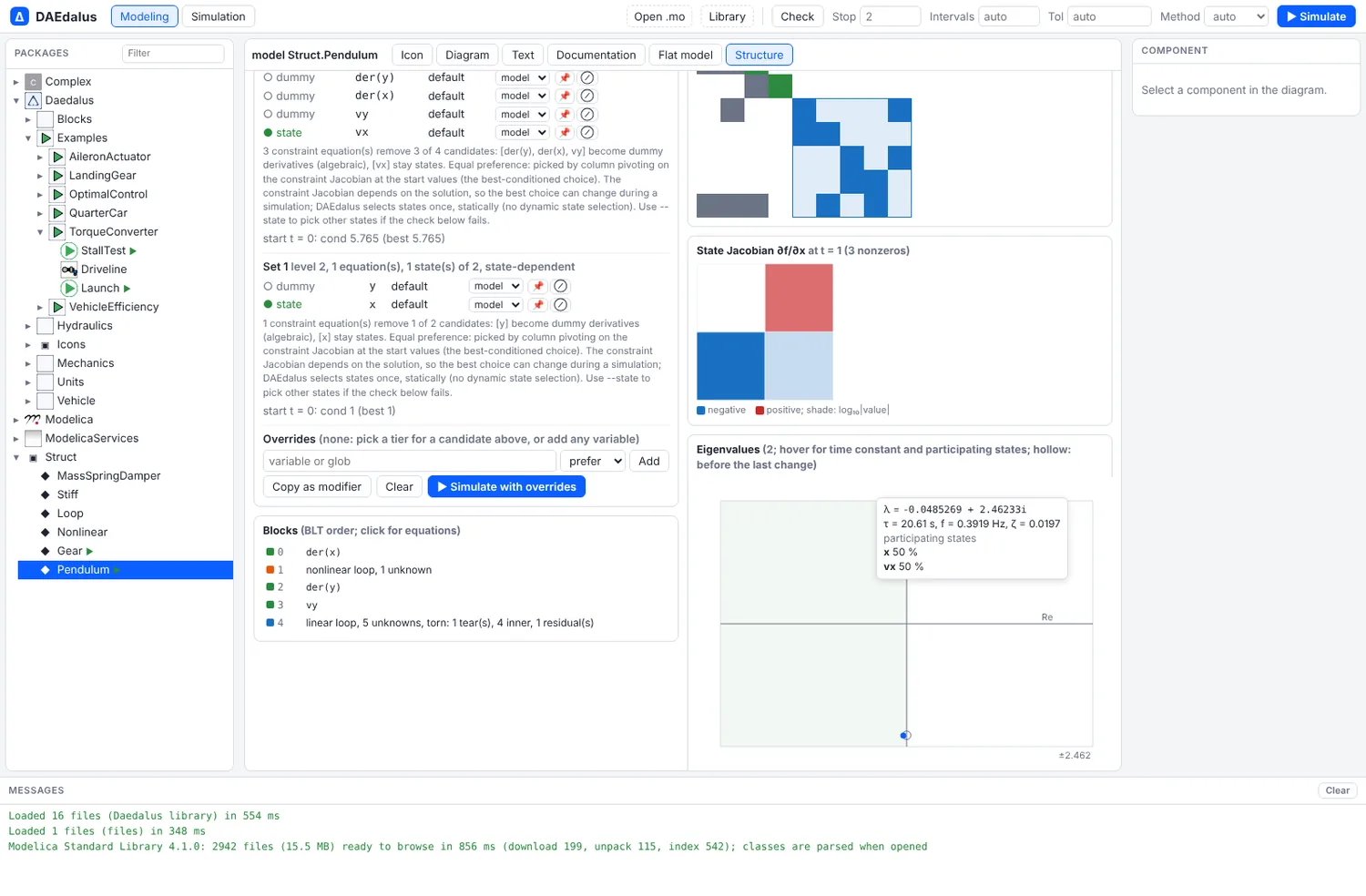
Task: Click the Daedalus package triangle icon
Action: 33,100
